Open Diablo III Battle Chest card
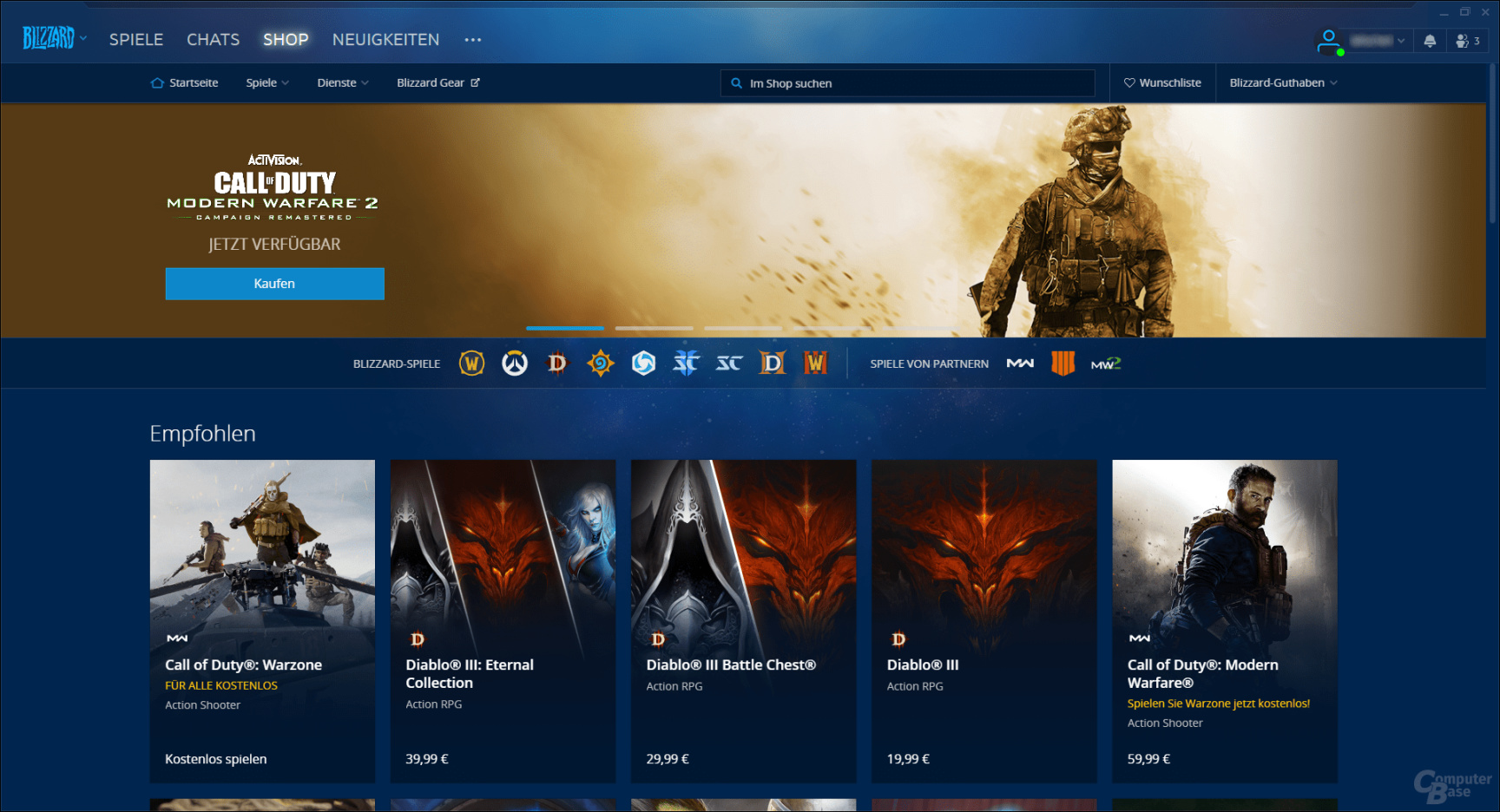1500x812 pixels. click(743, 621)
